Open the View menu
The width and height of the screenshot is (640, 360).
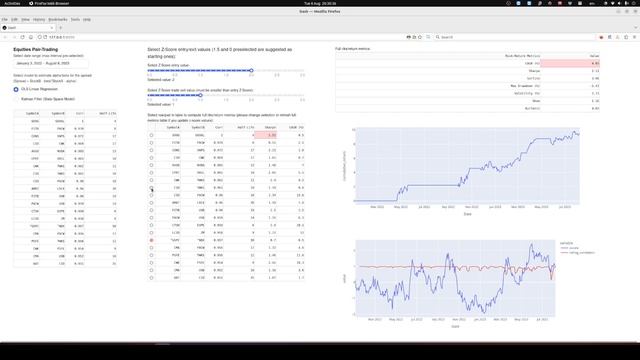25,20
